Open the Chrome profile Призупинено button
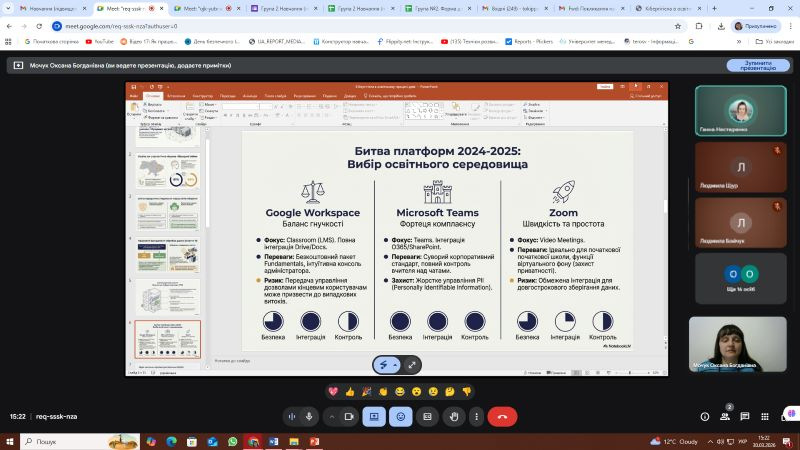Image resolution: width=800 pixels, height=450 pixels. (756, 26)
